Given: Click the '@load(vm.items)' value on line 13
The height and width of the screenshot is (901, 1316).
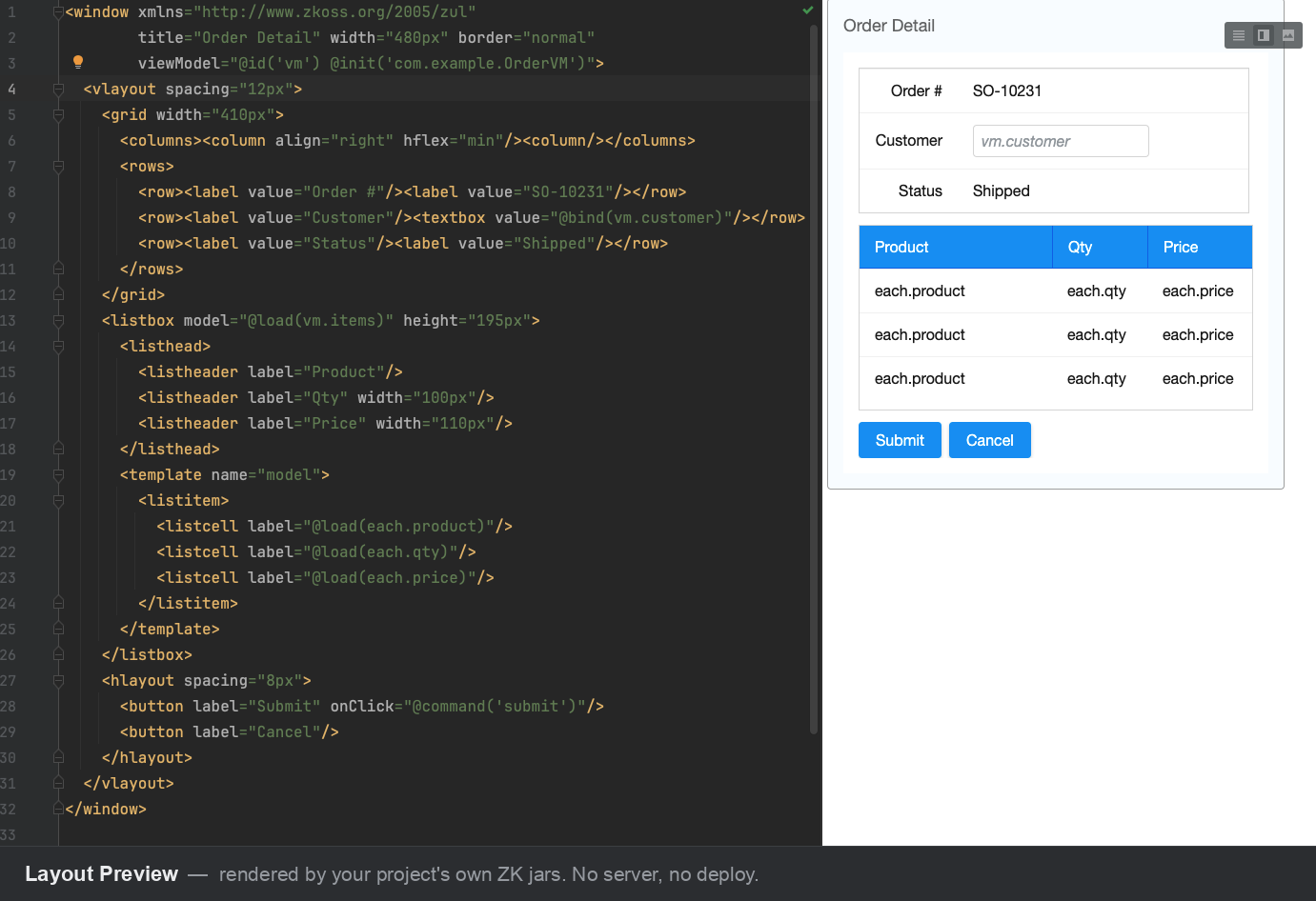Looking at the screenshot, I should (x=316, y=320).
